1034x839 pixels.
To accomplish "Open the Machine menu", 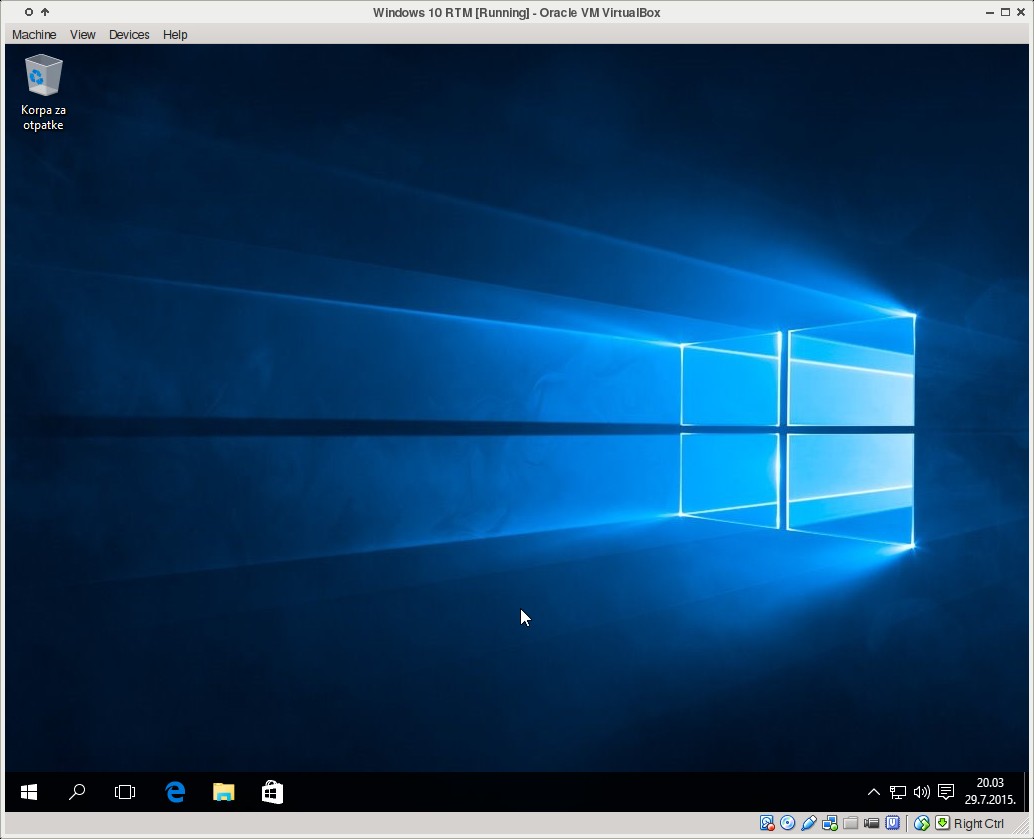I will click(34, 34).
